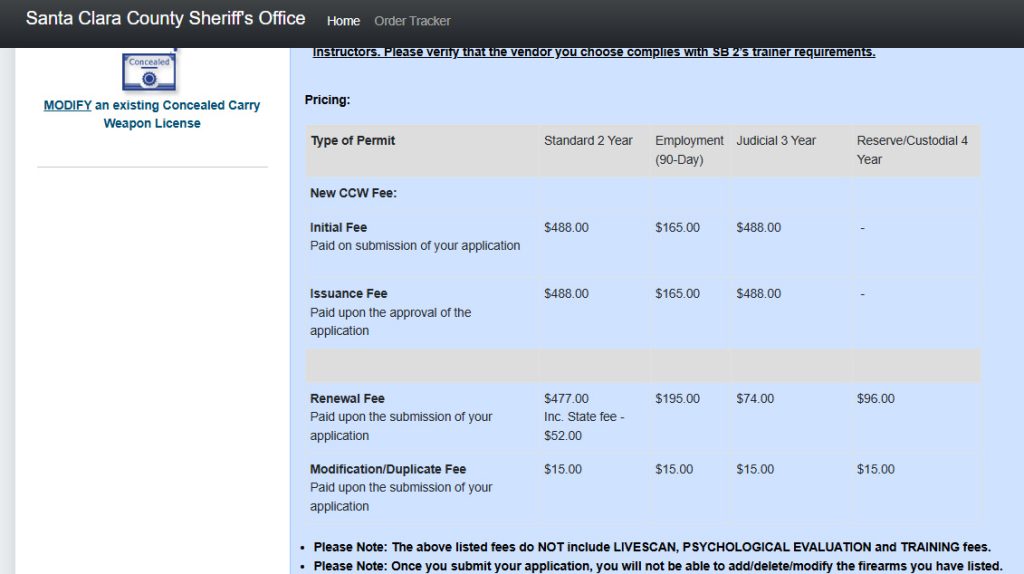This screenshot has height=574, width=1024.
Task: Click the Issuance Fee row label
Action: (348, 294)
